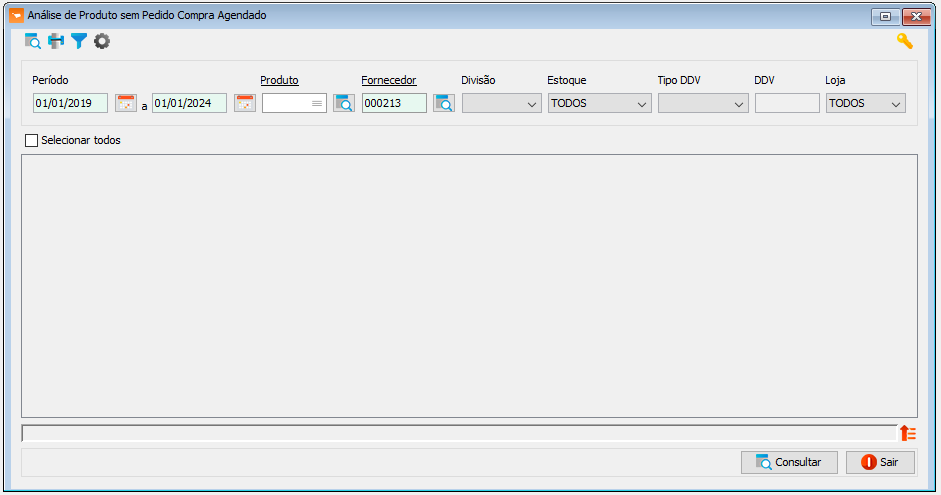The width and height of the screenshot is (941, 495).
Task: Open the blue filter funnel icon
Action: pyautogui.click(x=79, y=41)
